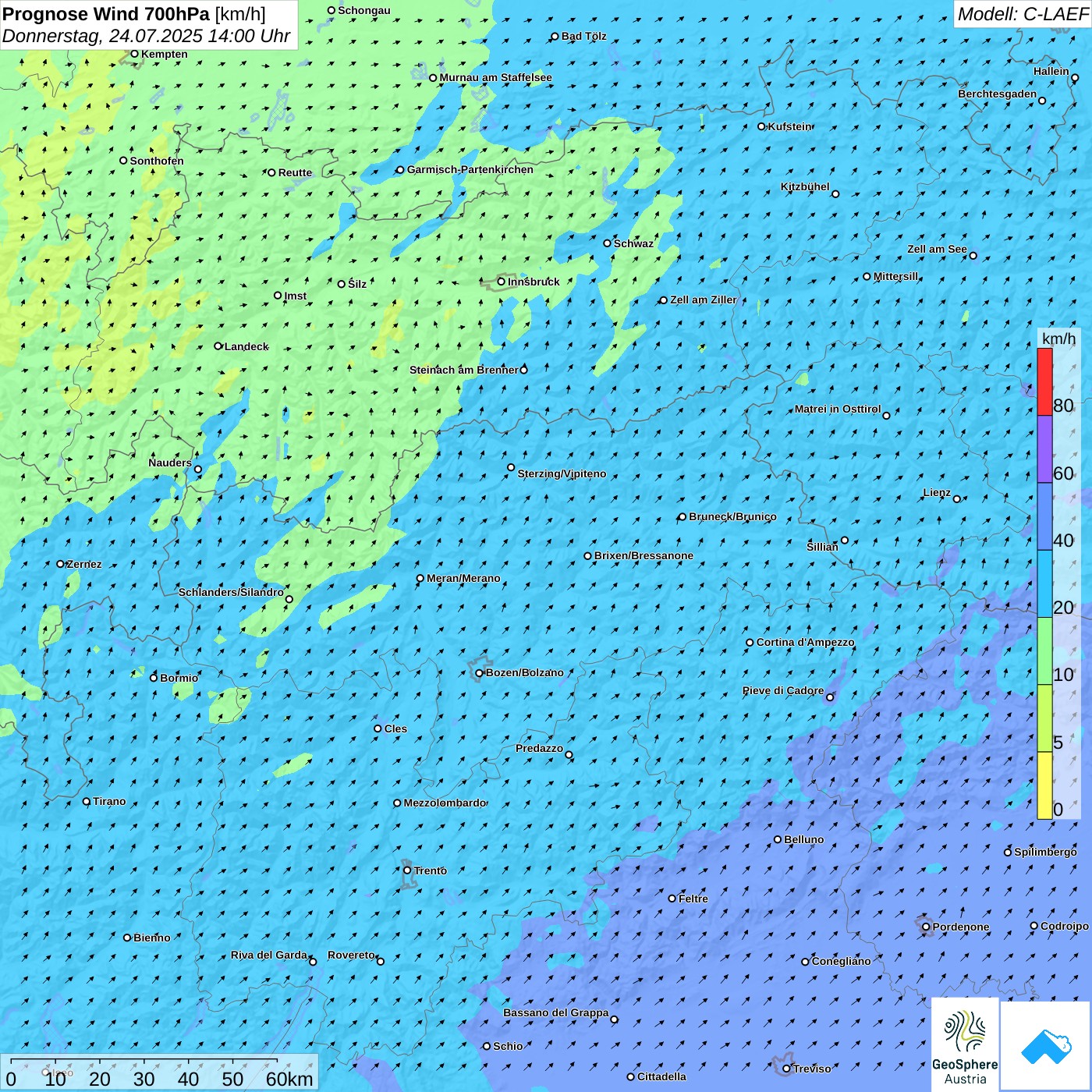Viewport: 1092px width, 1092px height.
Task: Click the 'Schlanders/Silandro' label
Action: coord(231,592)
